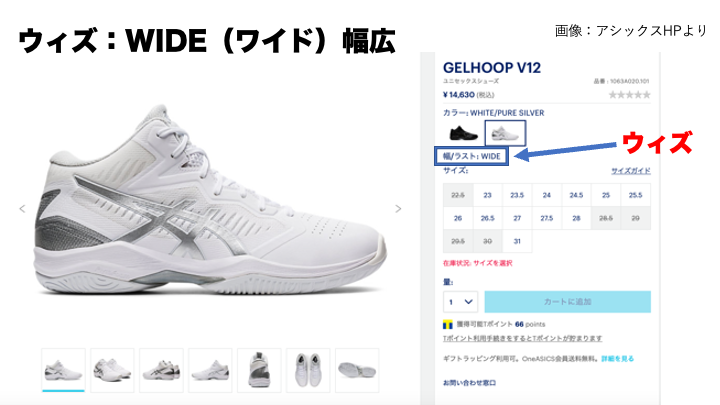View the pair-of-shoes second thumbnail

[x=112, y=370]
